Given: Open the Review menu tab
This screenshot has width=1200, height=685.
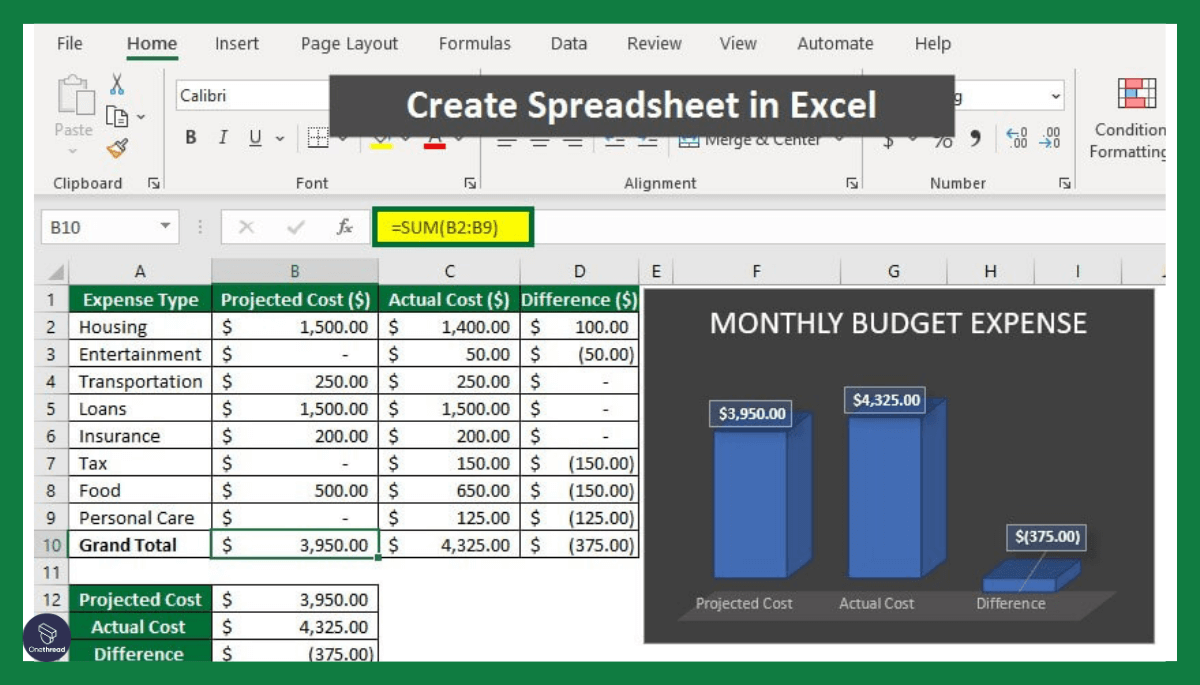Looking at the screenshot, I should (x=654, y=44).
